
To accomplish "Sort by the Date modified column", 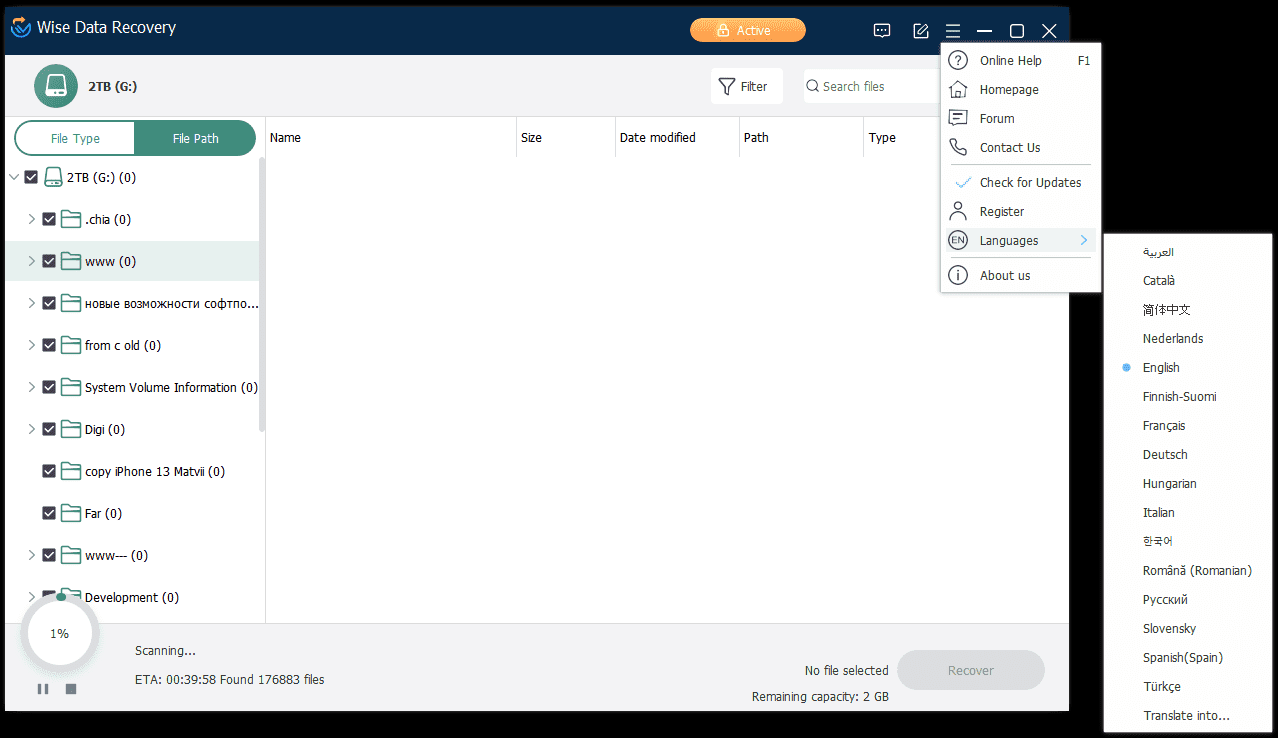I will 677,138.
